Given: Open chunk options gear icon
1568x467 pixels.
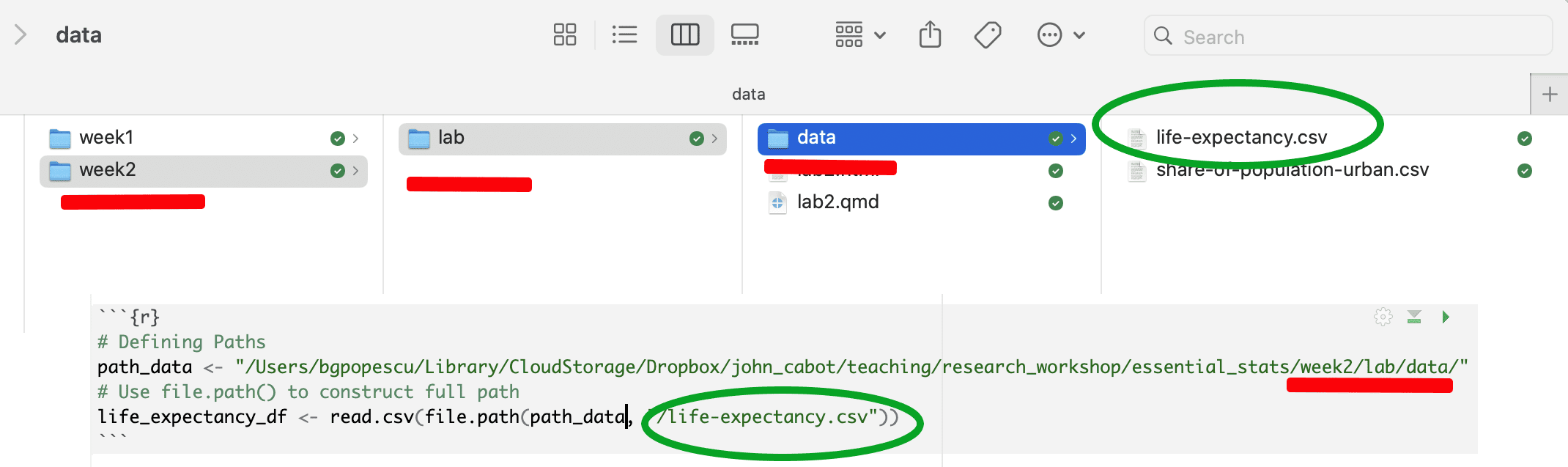Looking at the screenshot, I should 1383,317.
